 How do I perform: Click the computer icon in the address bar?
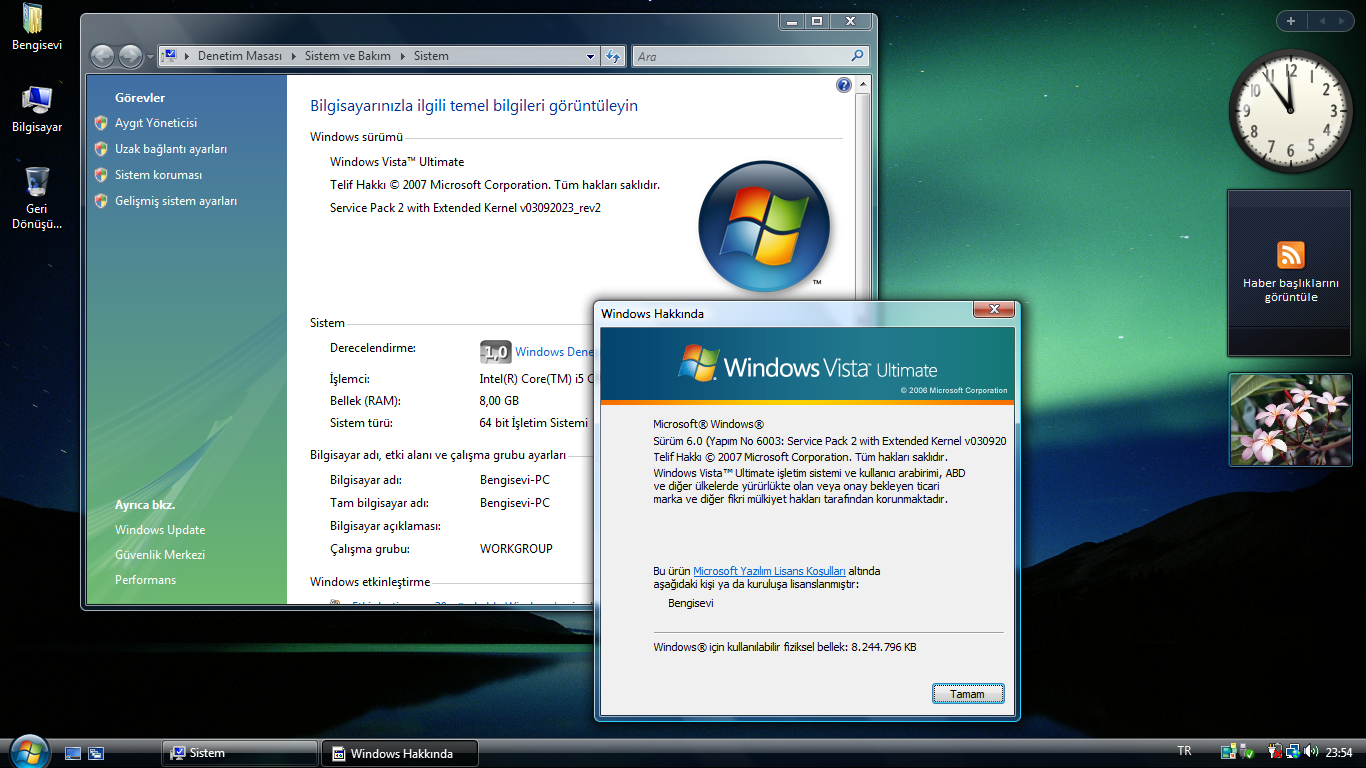coord(169,56)
